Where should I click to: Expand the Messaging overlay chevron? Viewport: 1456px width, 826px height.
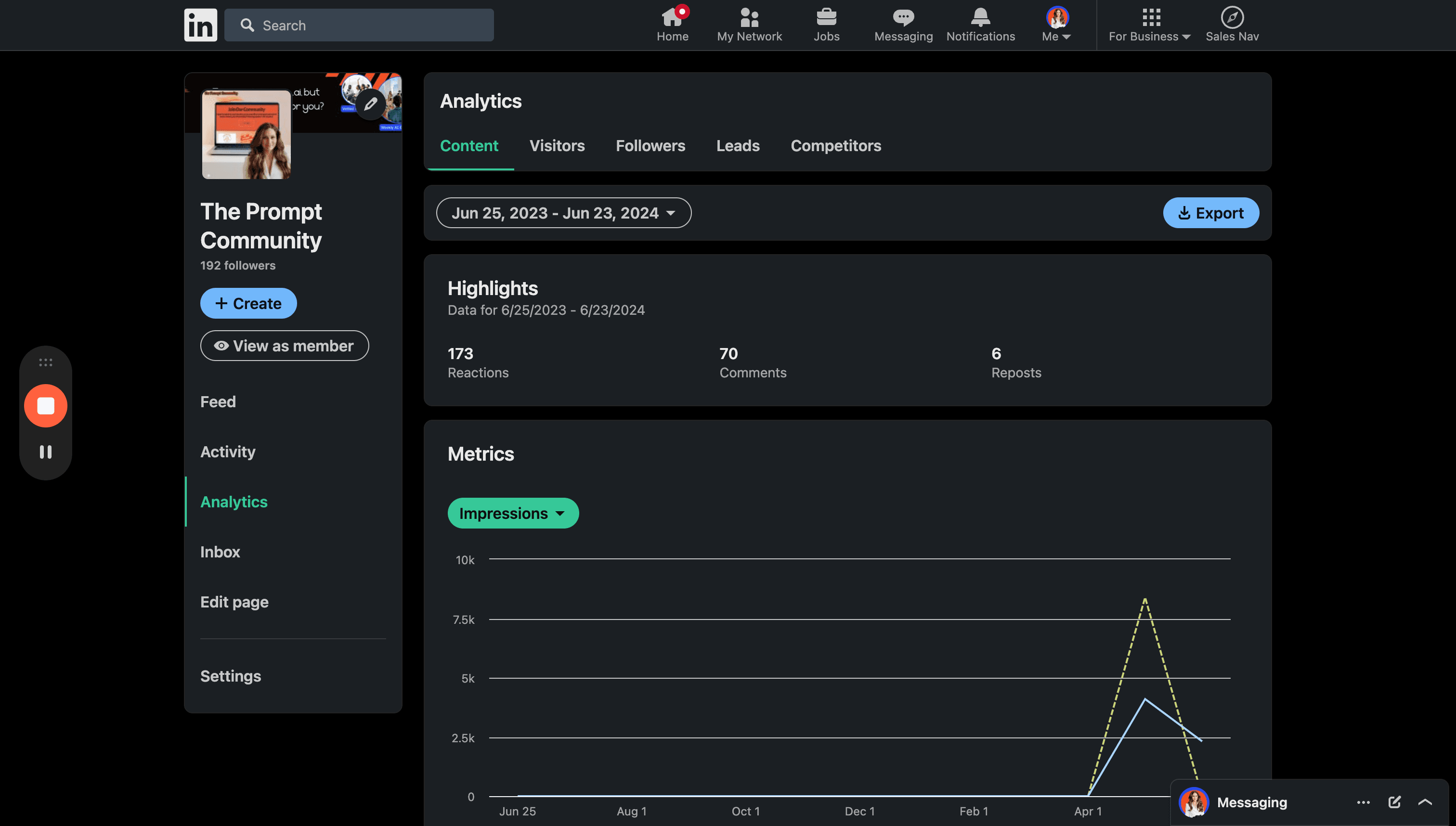coord(1425,802)
